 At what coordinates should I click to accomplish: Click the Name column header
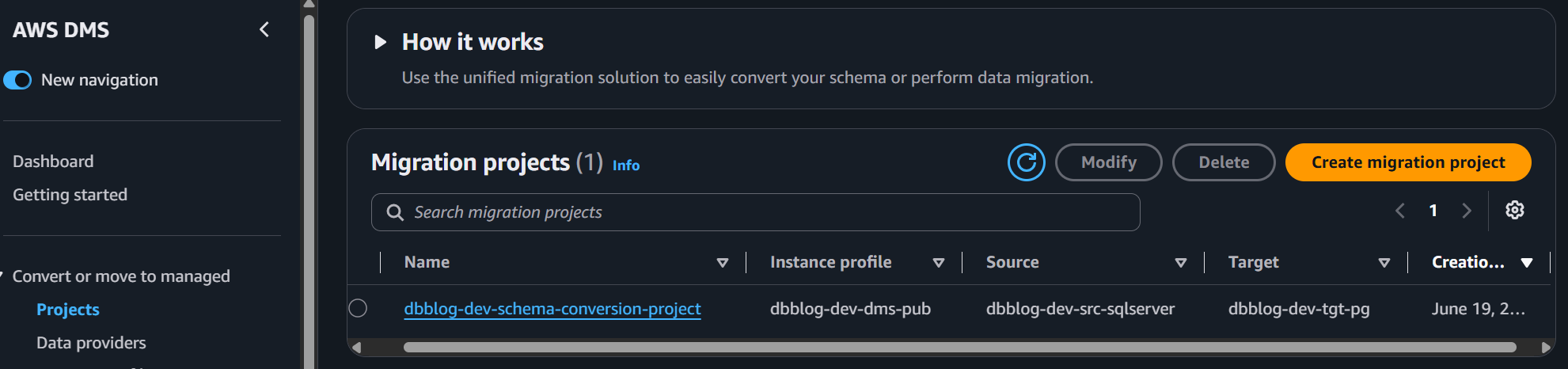point(427,262)
